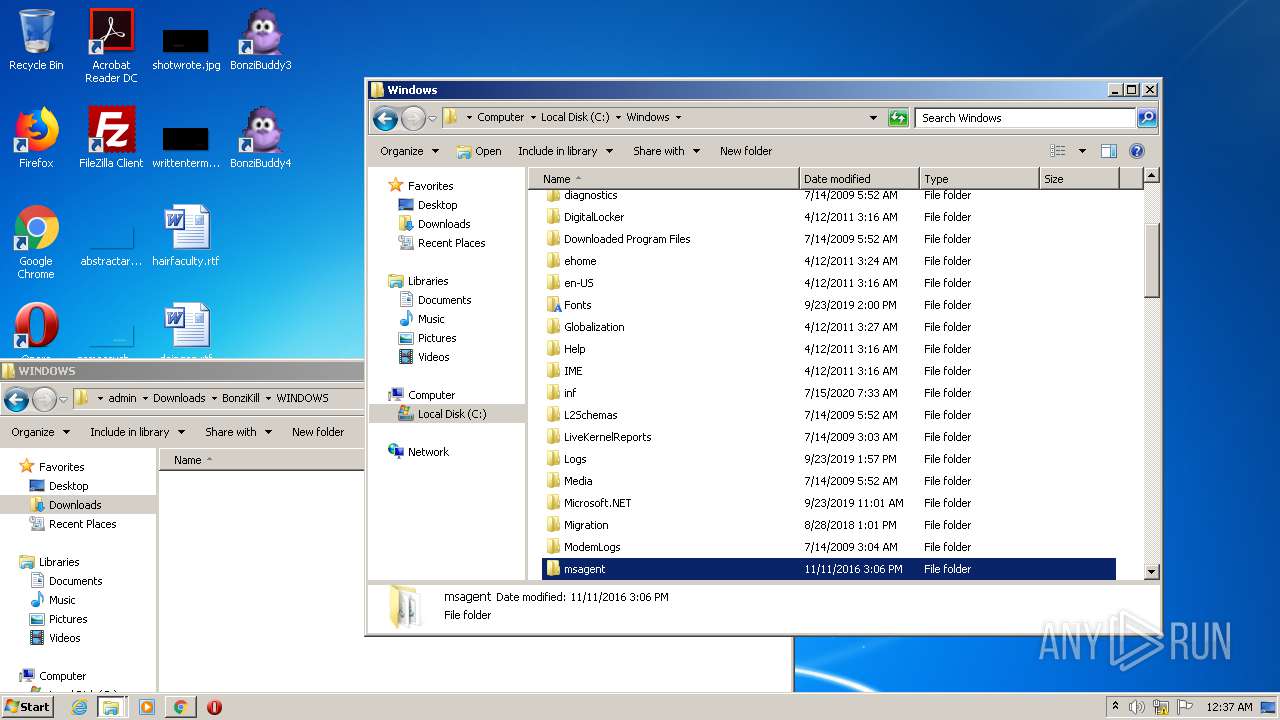Screen dimensions: 1280x720
Task: Select Downloaded Program Files folder
Action: [627, 239]
